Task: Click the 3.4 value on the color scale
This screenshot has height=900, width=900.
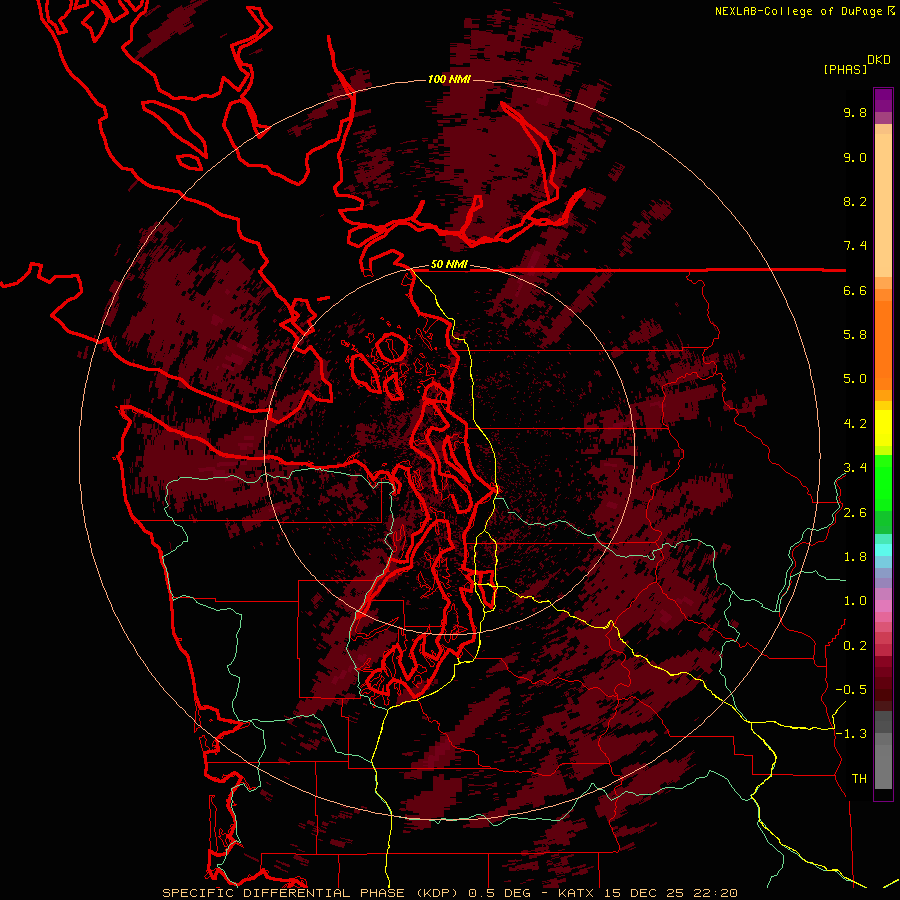Action: [855, 468]
